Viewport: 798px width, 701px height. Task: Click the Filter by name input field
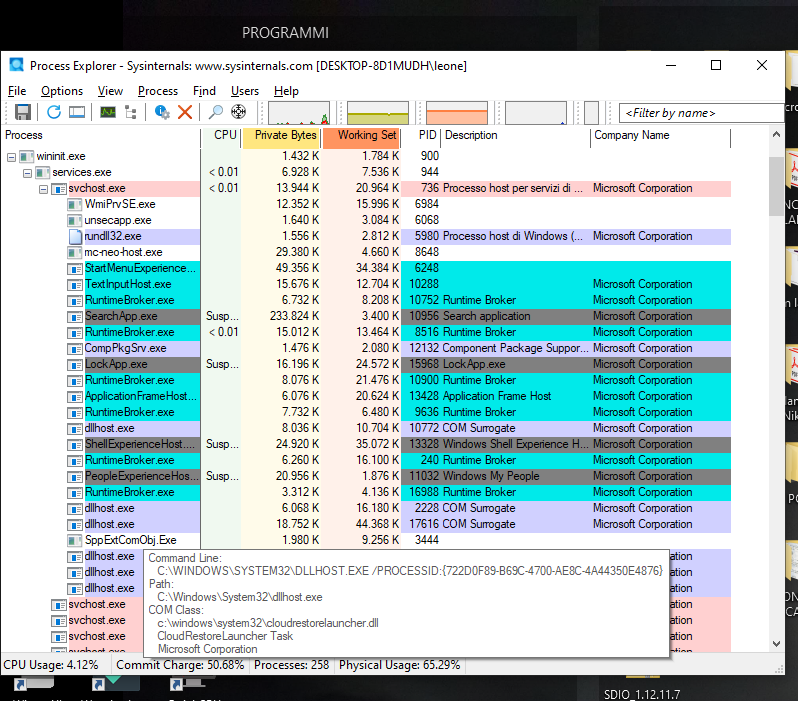point(701,113)
